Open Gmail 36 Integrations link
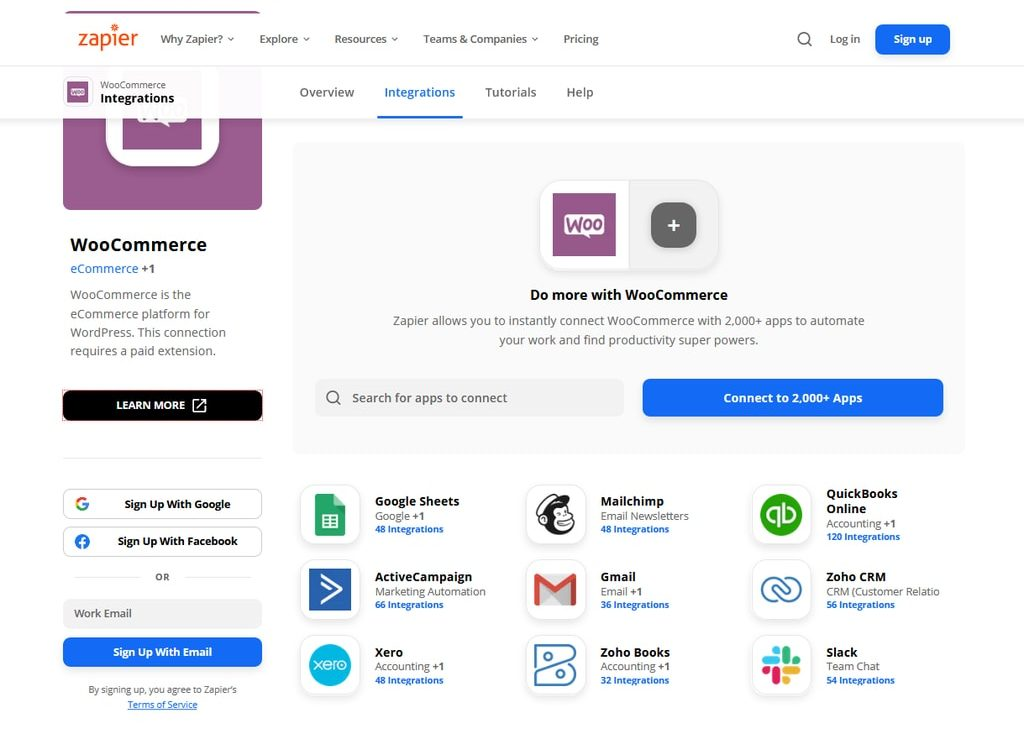Image resolution: width=1024 pixels, height=734 pixels. pos(635,605)
